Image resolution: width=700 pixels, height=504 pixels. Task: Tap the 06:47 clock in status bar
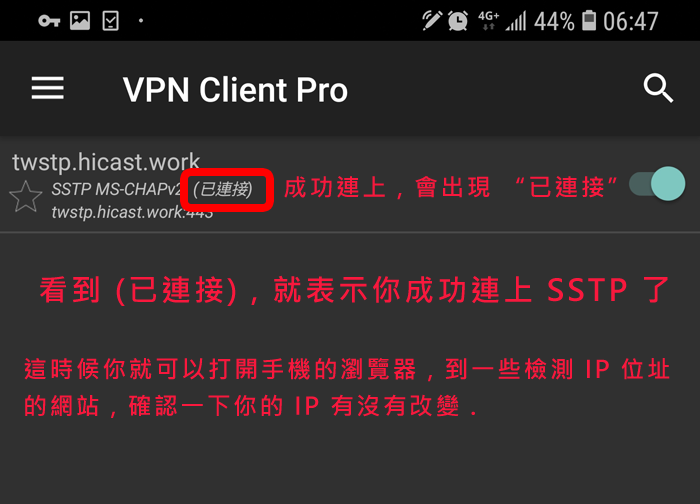pos(631,21)
